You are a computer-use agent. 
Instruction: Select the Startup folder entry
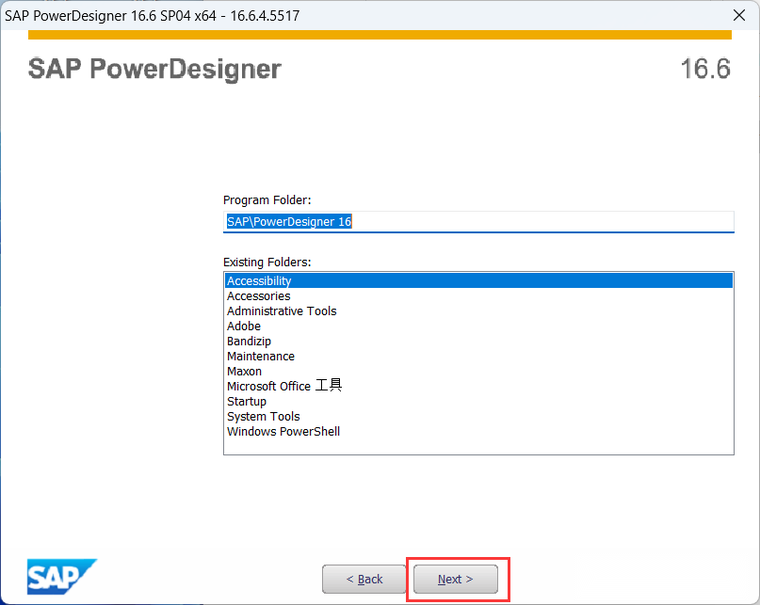point(478,401)
